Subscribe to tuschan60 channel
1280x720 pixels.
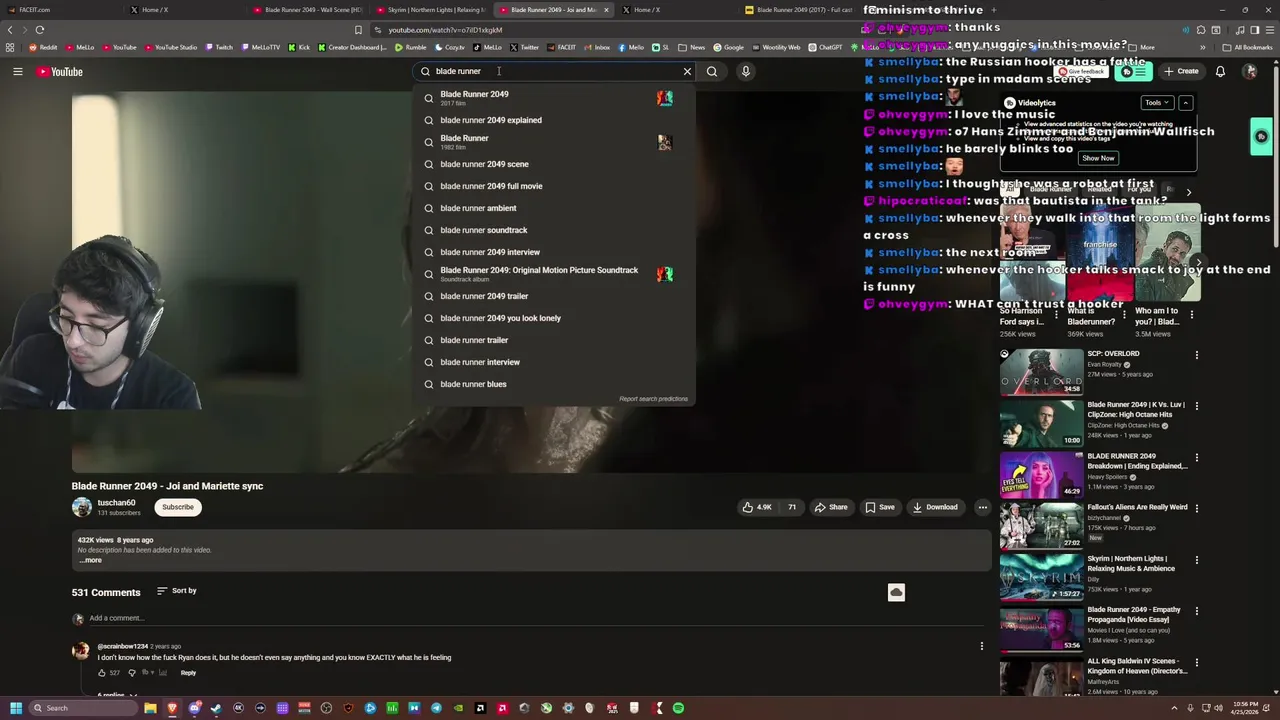[178, 507]
